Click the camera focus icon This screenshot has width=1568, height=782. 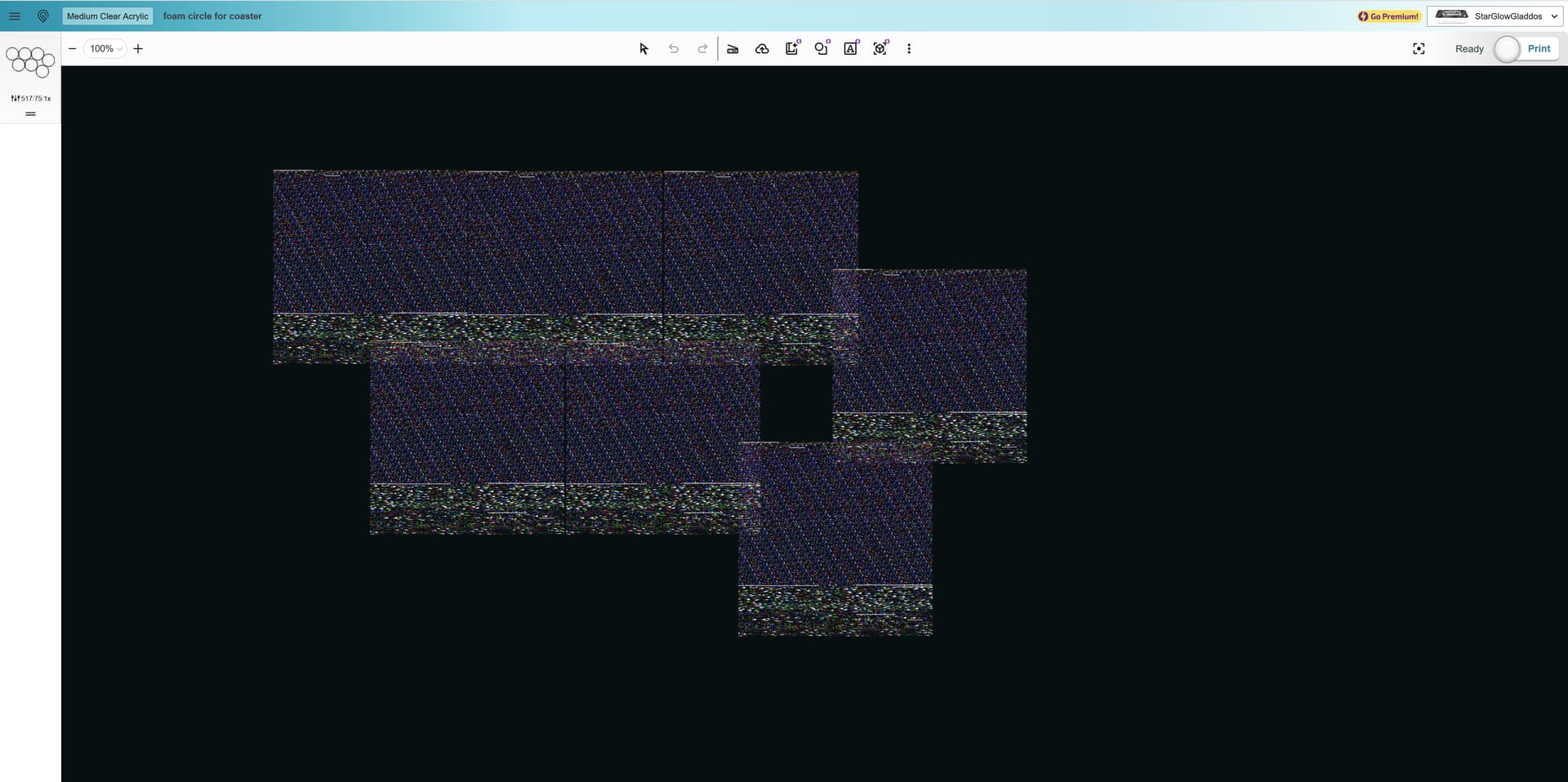coord(1419,49)
